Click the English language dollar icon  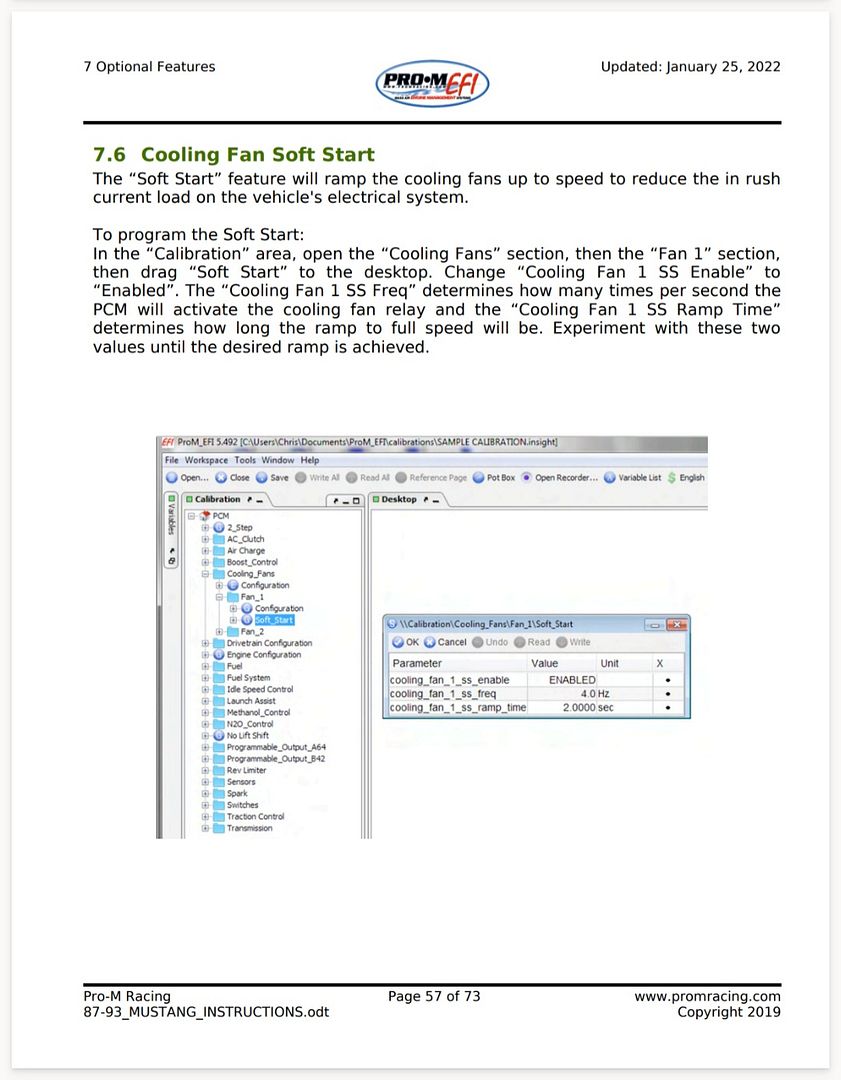672,477
